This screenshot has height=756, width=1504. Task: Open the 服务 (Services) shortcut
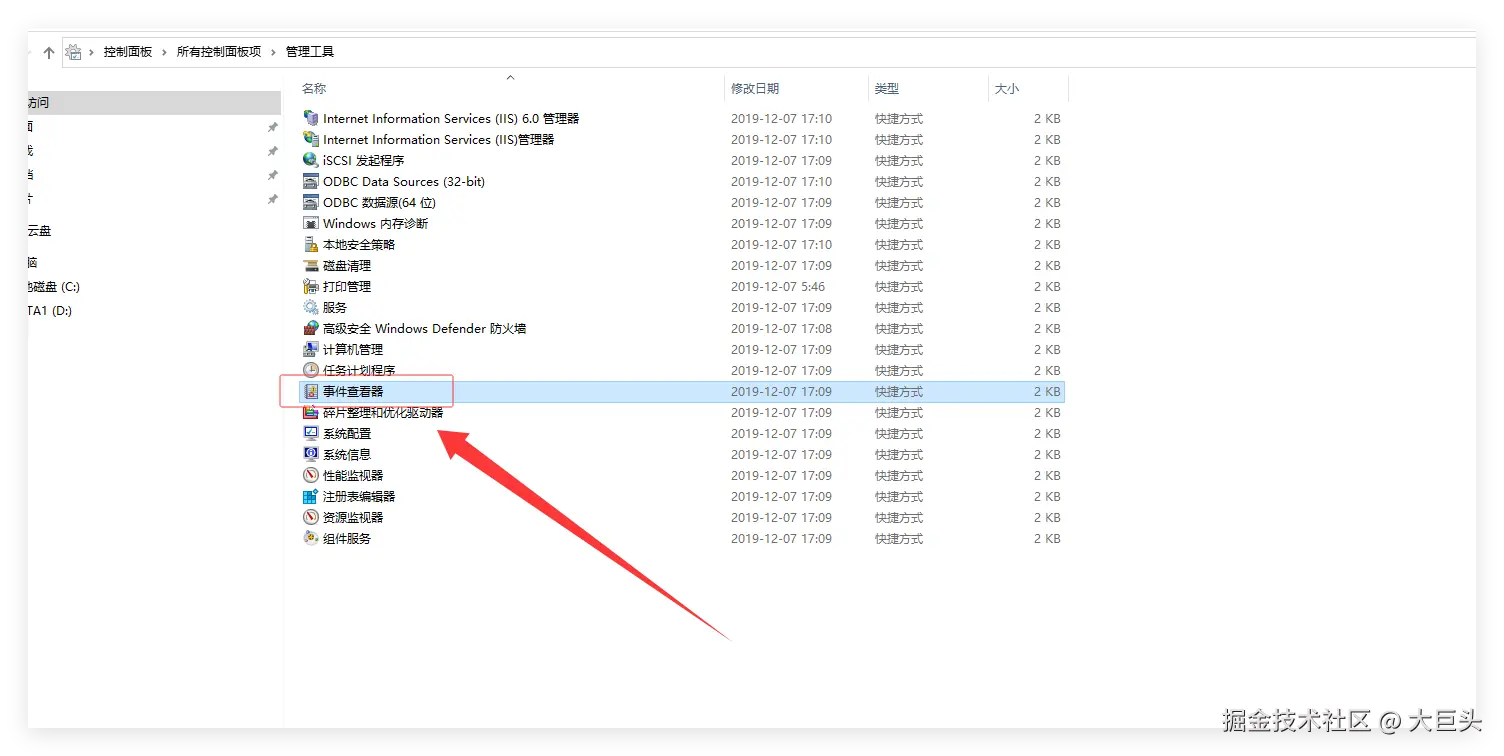click(338, 307)
